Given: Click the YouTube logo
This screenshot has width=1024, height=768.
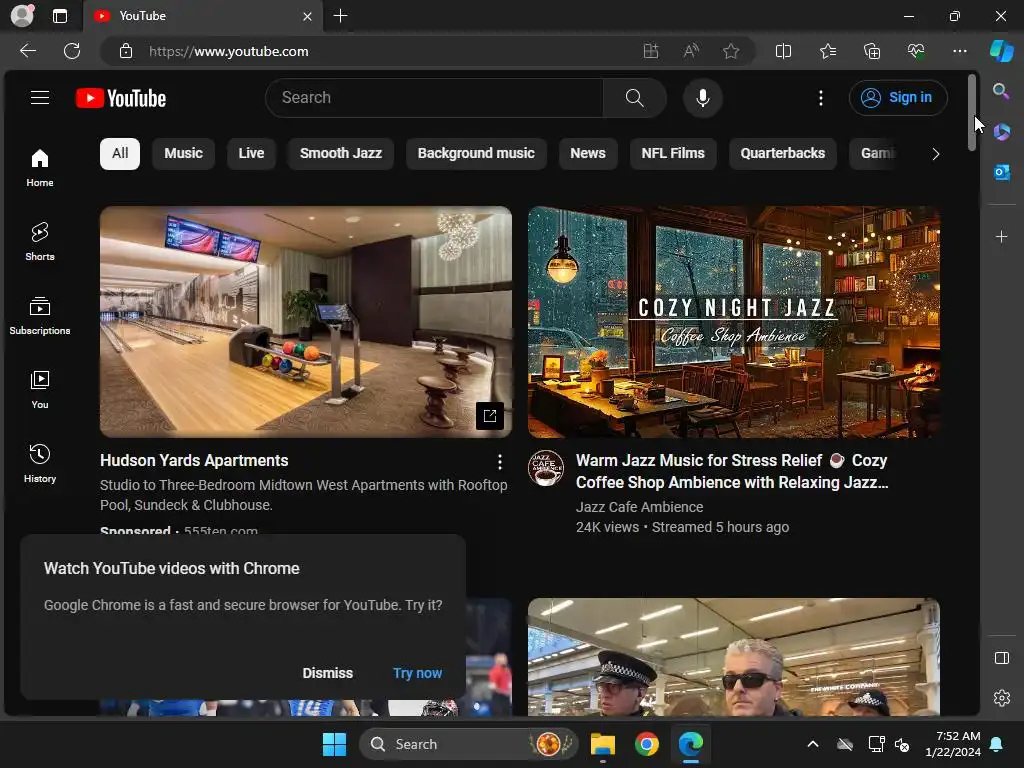Looking at the screenshot, I should coord(121,98).
